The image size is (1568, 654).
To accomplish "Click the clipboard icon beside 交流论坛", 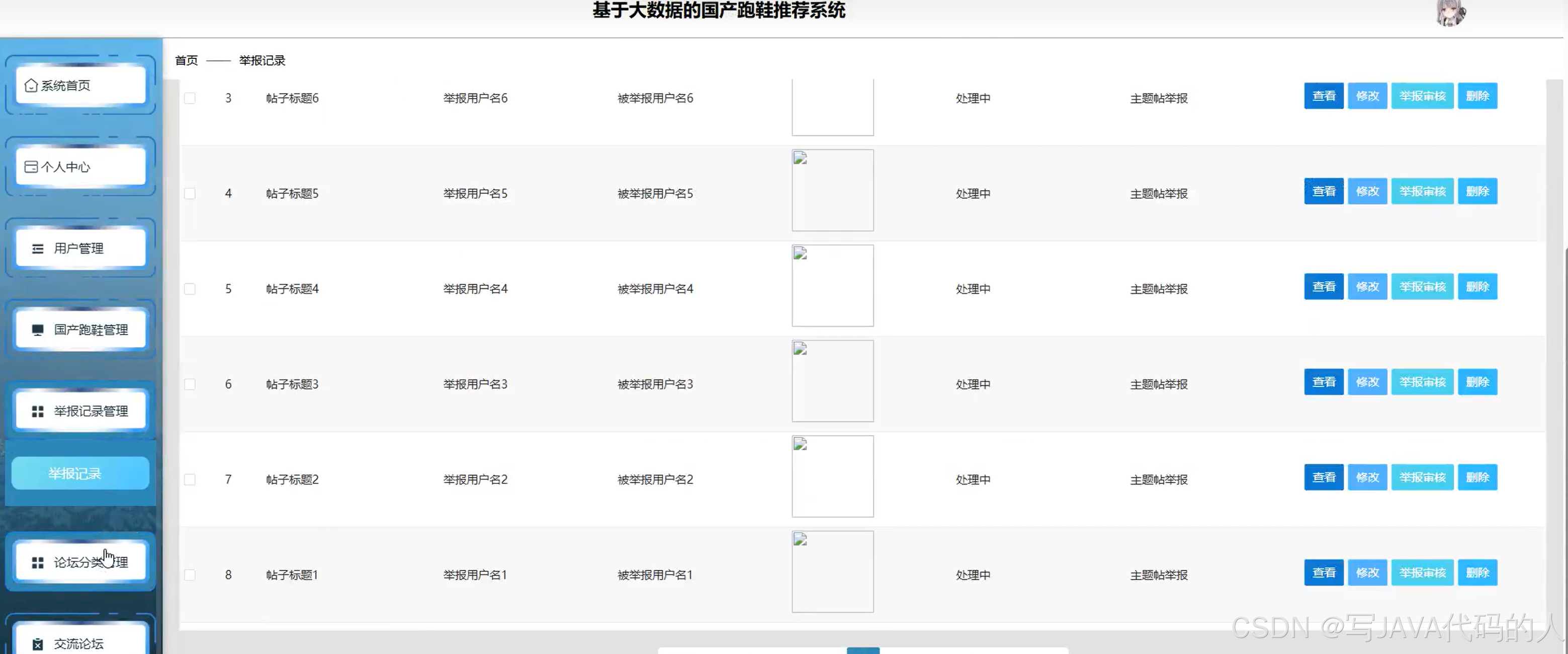I will (38, 643).
